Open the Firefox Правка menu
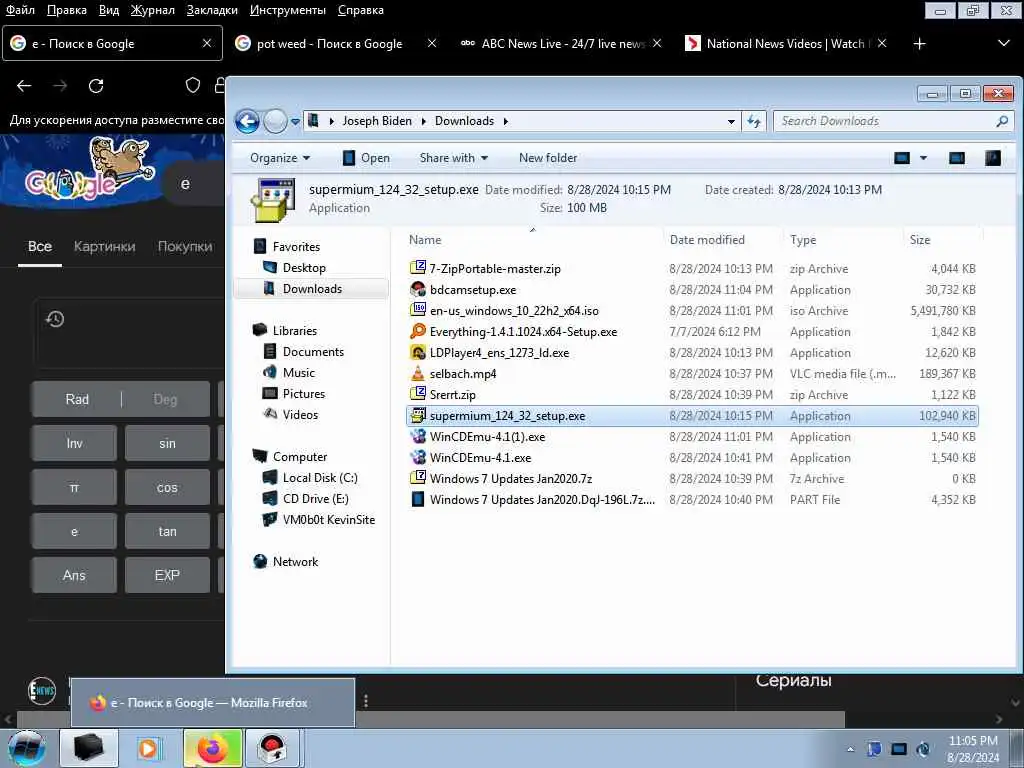1024x768 pixels. pos(67,10)
